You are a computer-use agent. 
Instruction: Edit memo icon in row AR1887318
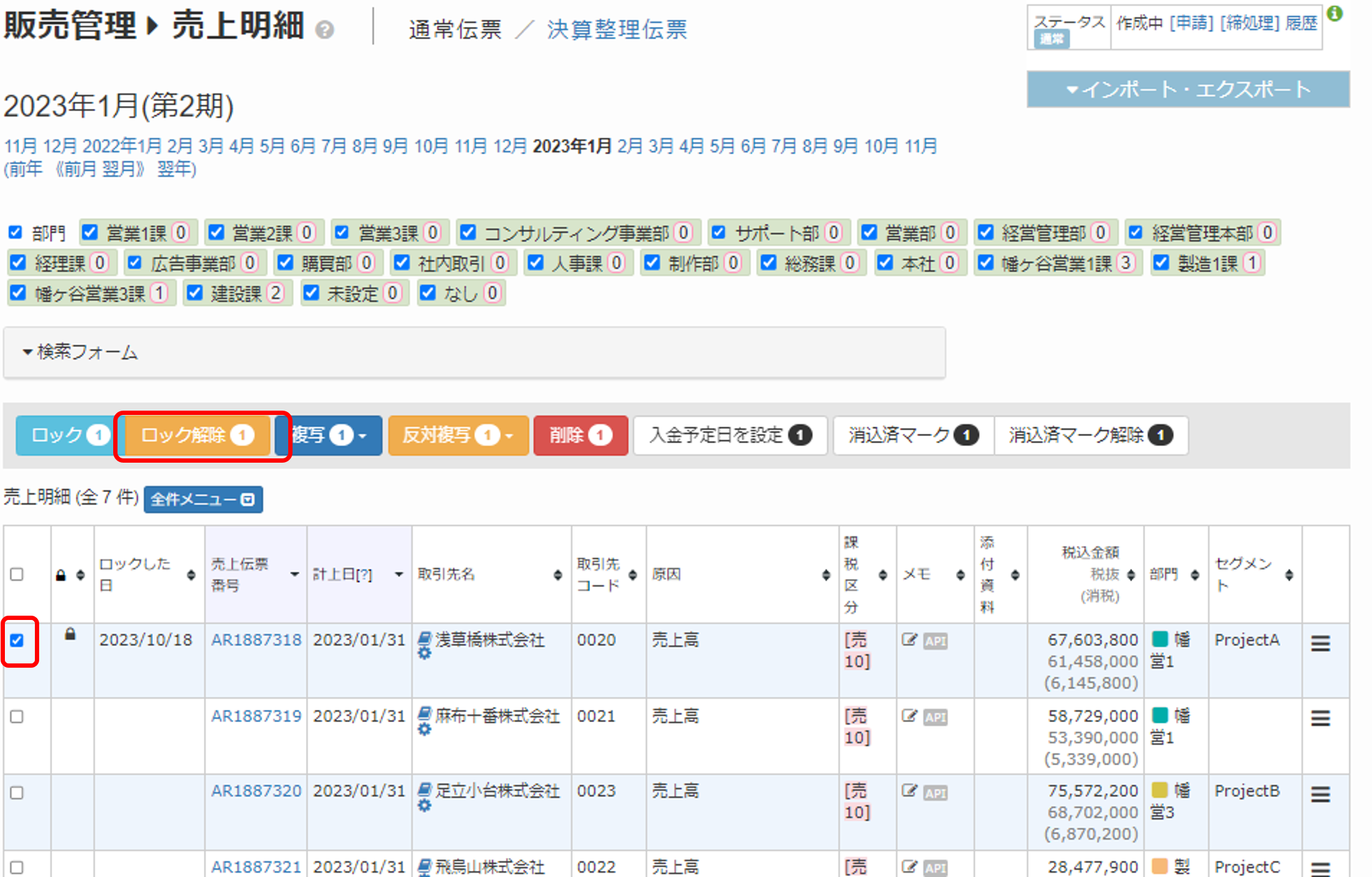coord(909,640)
